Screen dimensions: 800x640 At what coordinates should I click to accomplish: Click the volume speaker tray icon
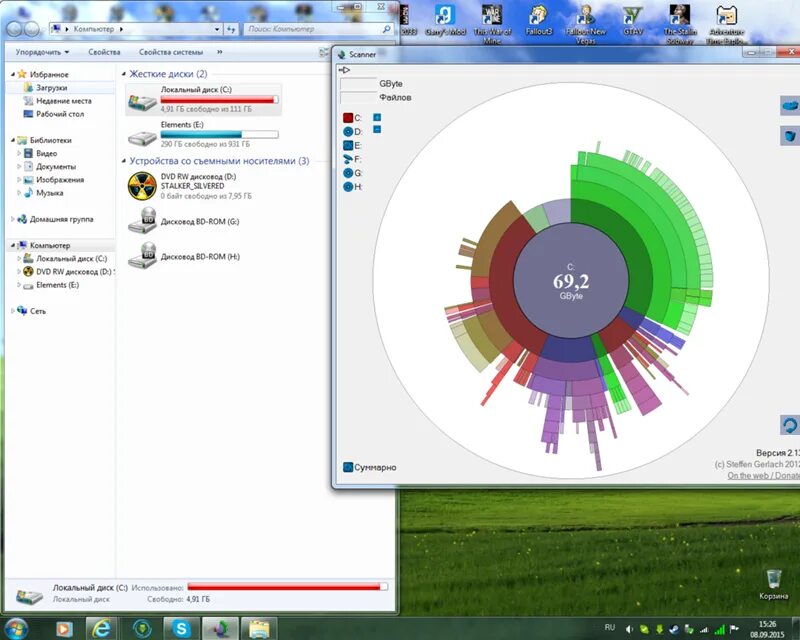pyautogui.click(x=630, y=630)
